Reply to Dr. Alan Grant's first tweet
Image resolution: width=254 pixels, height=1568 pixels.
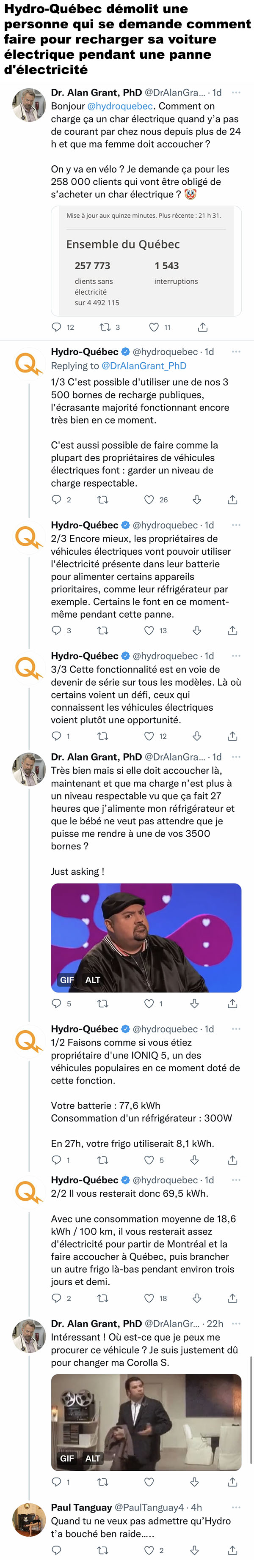[57, 327]
